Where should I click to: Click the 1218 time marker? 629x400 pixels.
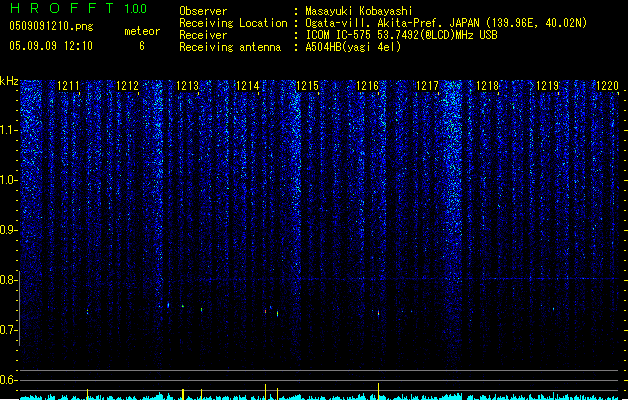coord(487,86)
